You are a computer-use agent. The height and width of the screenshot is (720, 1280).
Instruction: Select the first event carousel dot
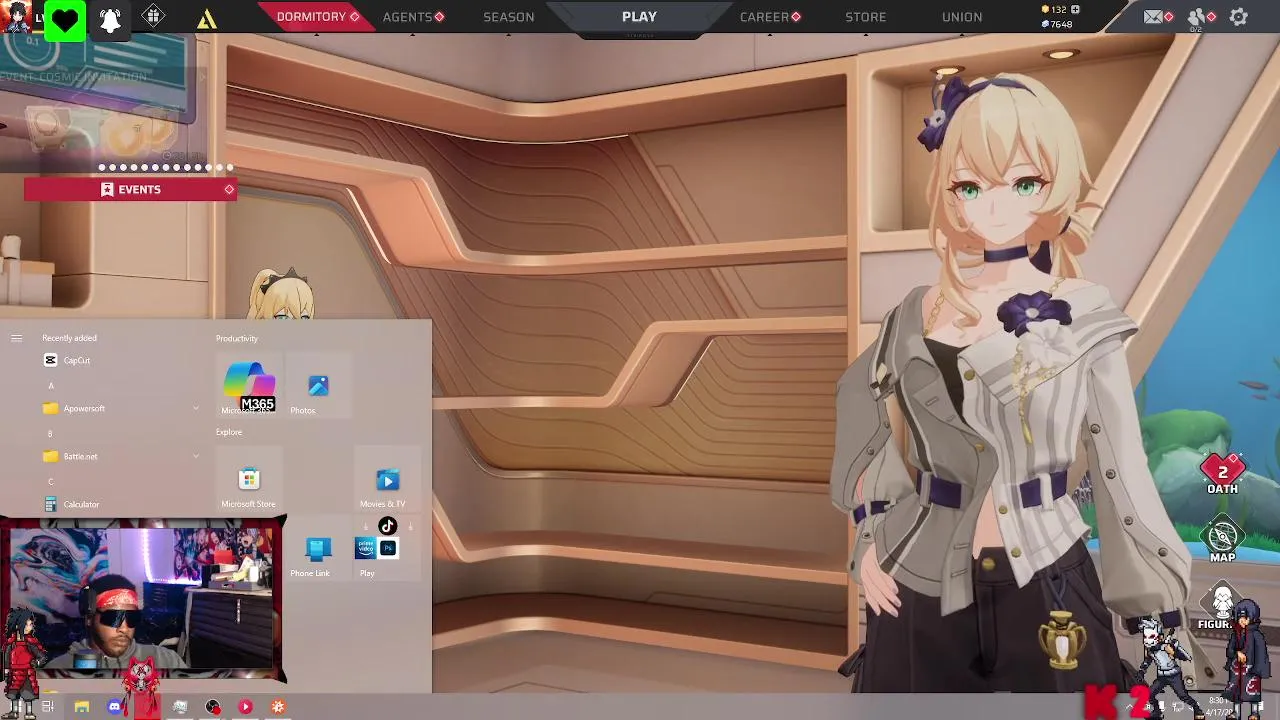click(x=102, y=167)
